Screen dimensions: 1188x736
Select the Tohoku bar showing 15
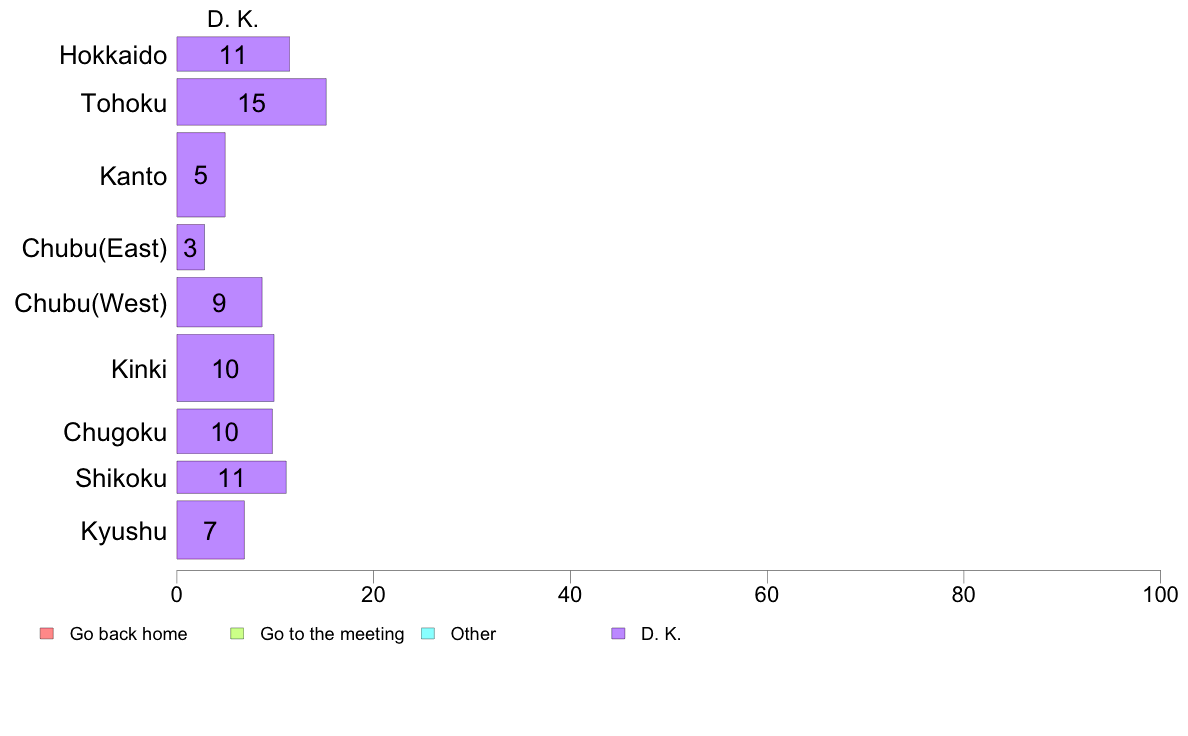pos(252,102)
